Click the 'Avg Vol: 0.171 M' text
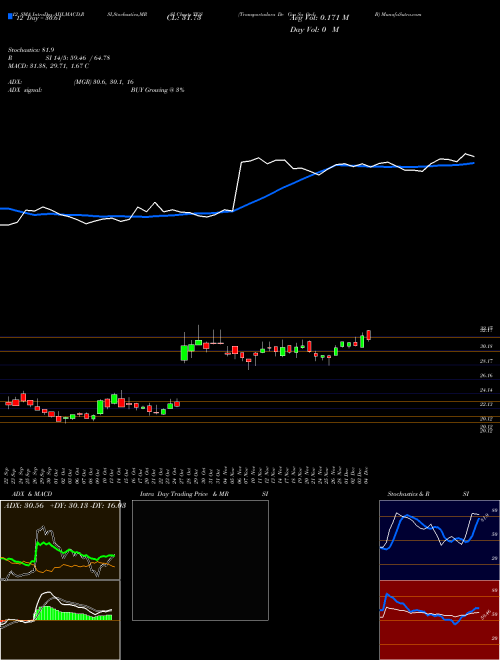500x660 pixels. (x=319, y=18)
